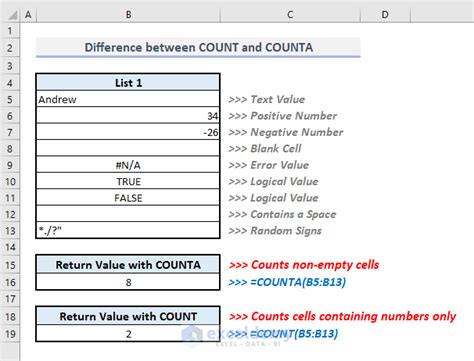Click 'Return Value with COUNT' header
The image size is (474, 361).
128,316
